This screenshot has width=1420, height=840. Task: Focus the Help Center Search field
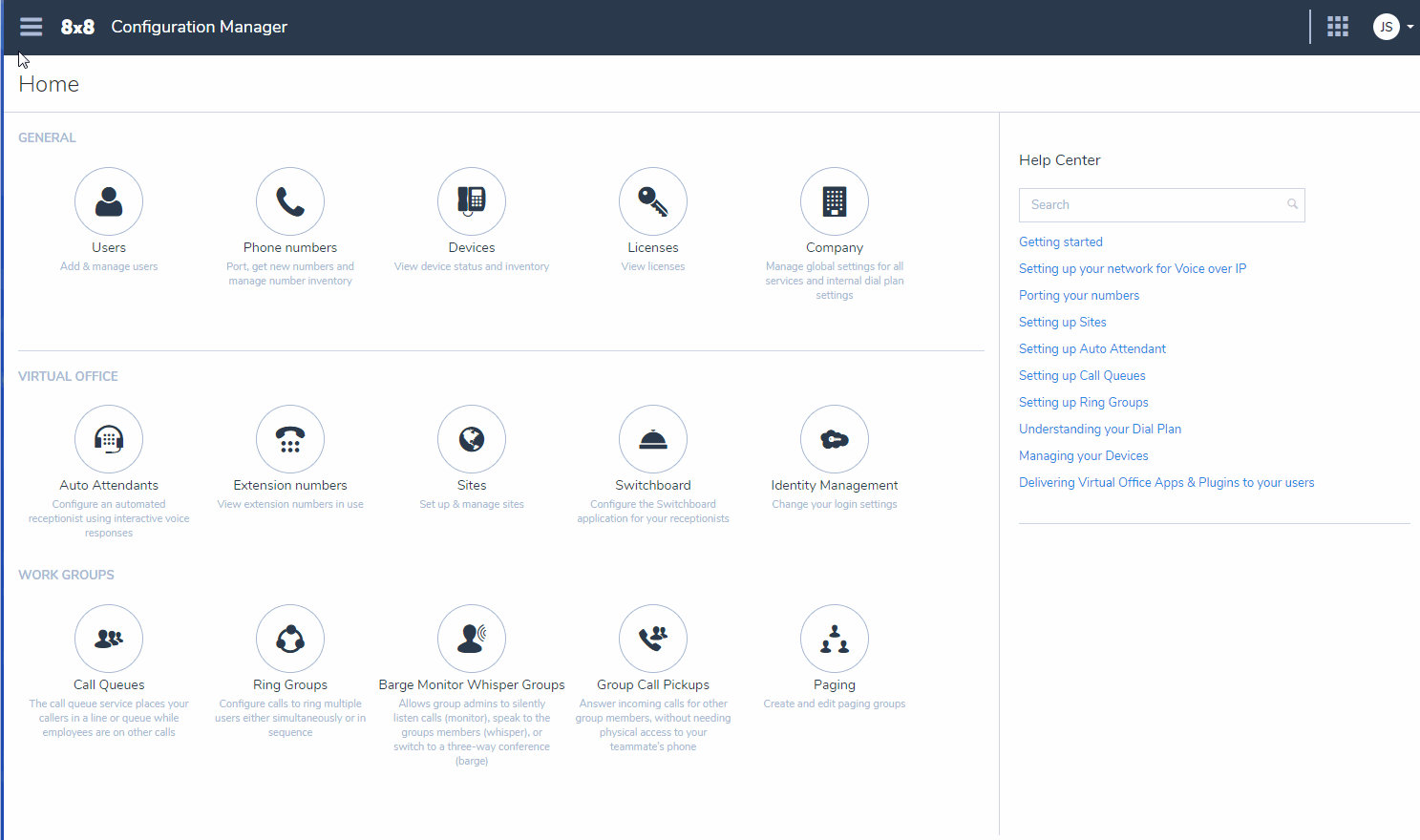[x=1161, y=205]
